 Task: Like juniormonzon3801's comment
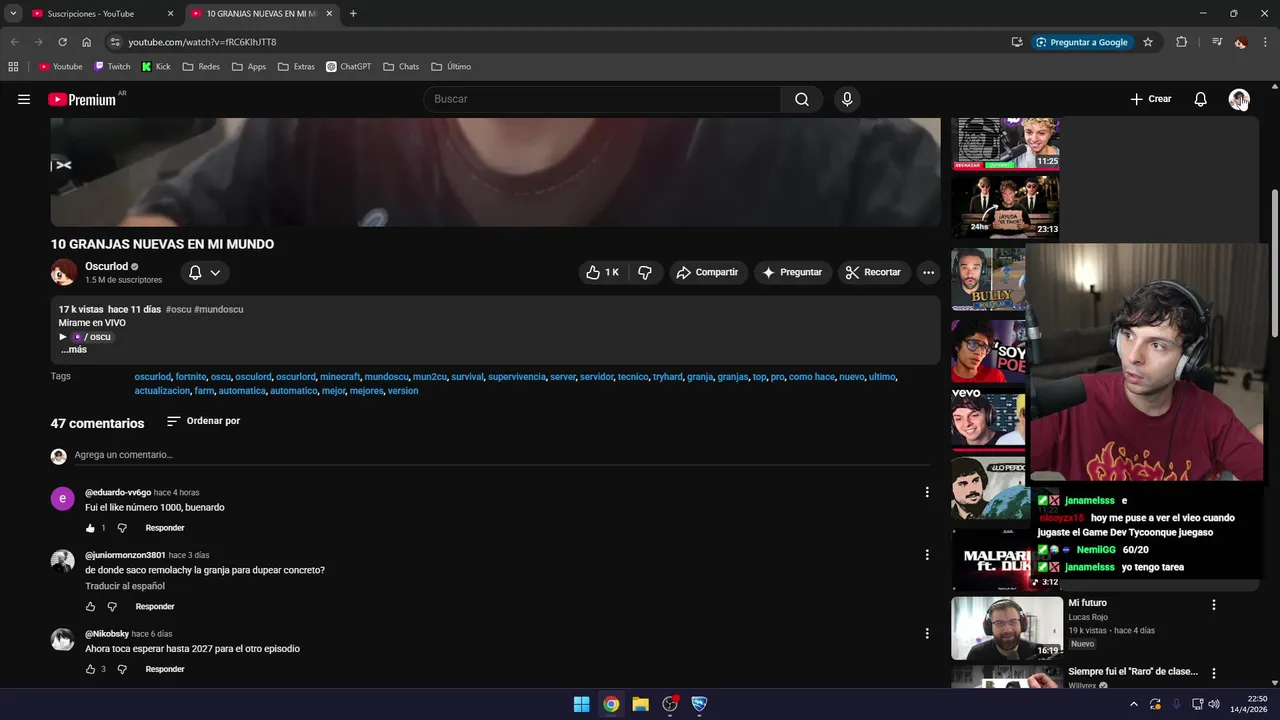[x=91, y=607]
